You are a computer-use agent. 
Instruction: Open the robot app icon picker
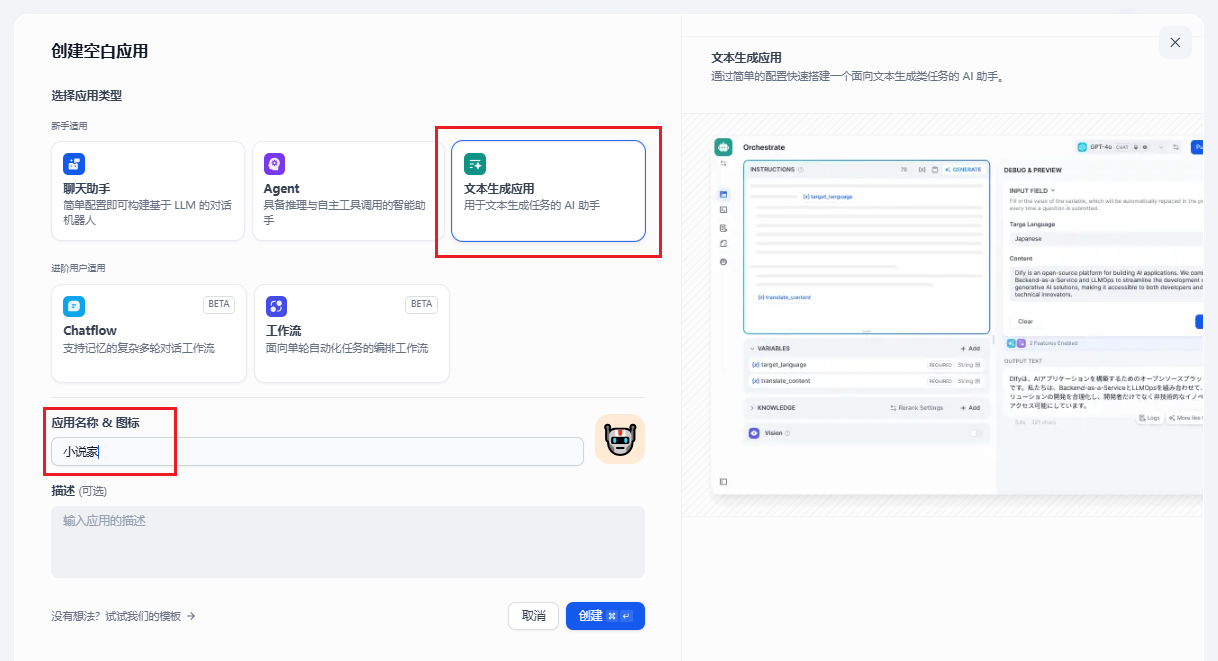tap(620, 439)
